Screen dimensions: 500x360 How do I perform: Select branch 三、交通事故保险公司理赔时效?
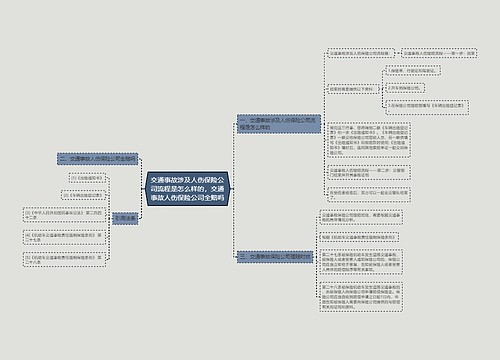275,257
